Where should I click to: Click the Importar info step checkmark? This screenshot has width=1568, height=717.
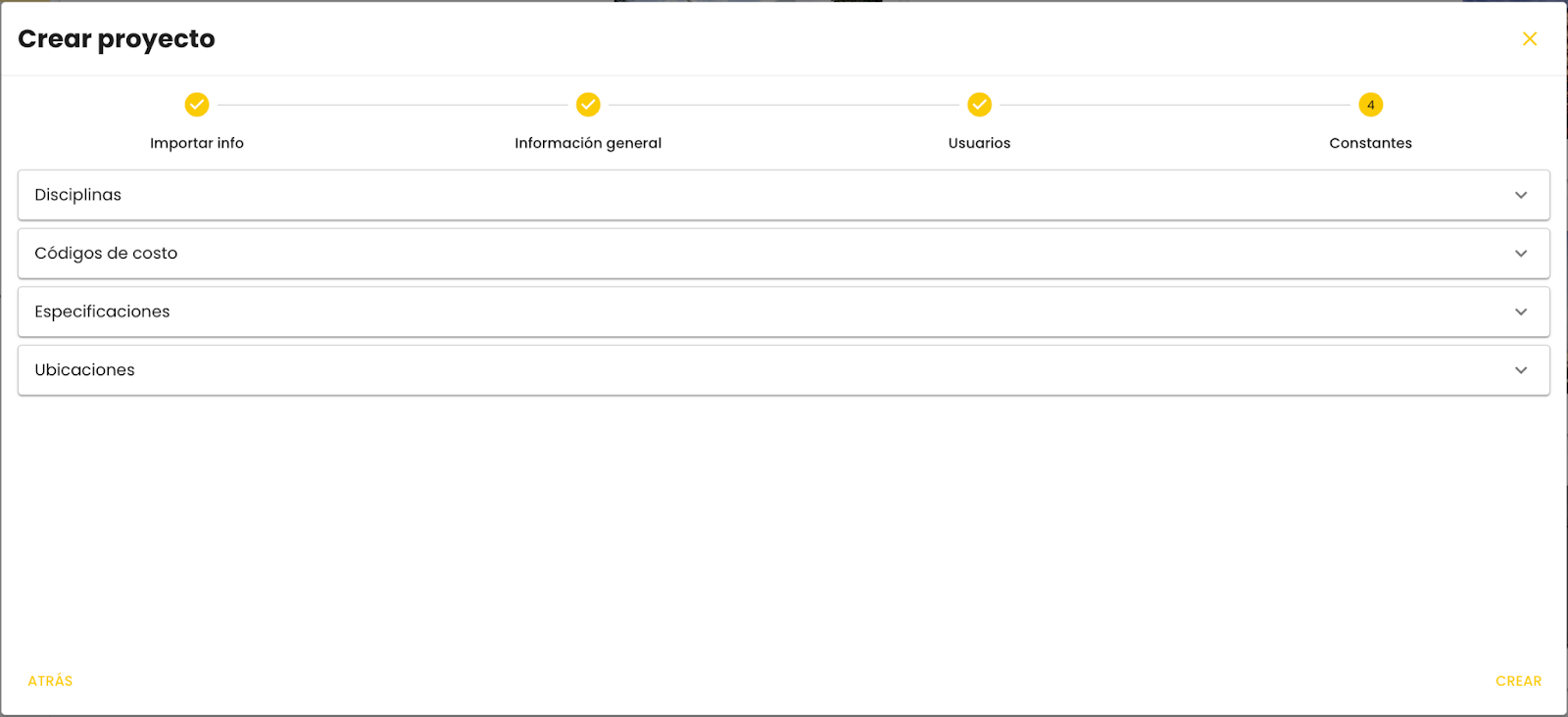pyautogui.click(x=197, y=105)
